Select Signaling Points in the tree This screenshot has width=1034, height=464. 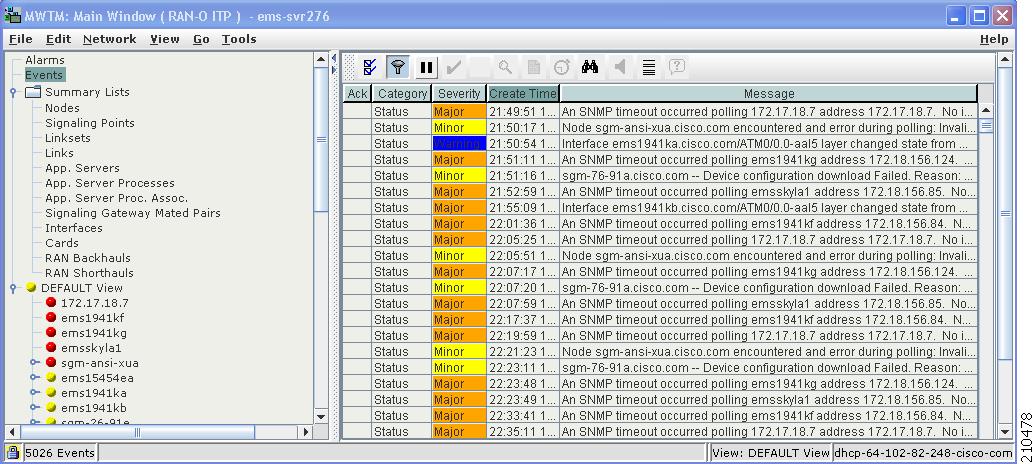click(90, 123)
